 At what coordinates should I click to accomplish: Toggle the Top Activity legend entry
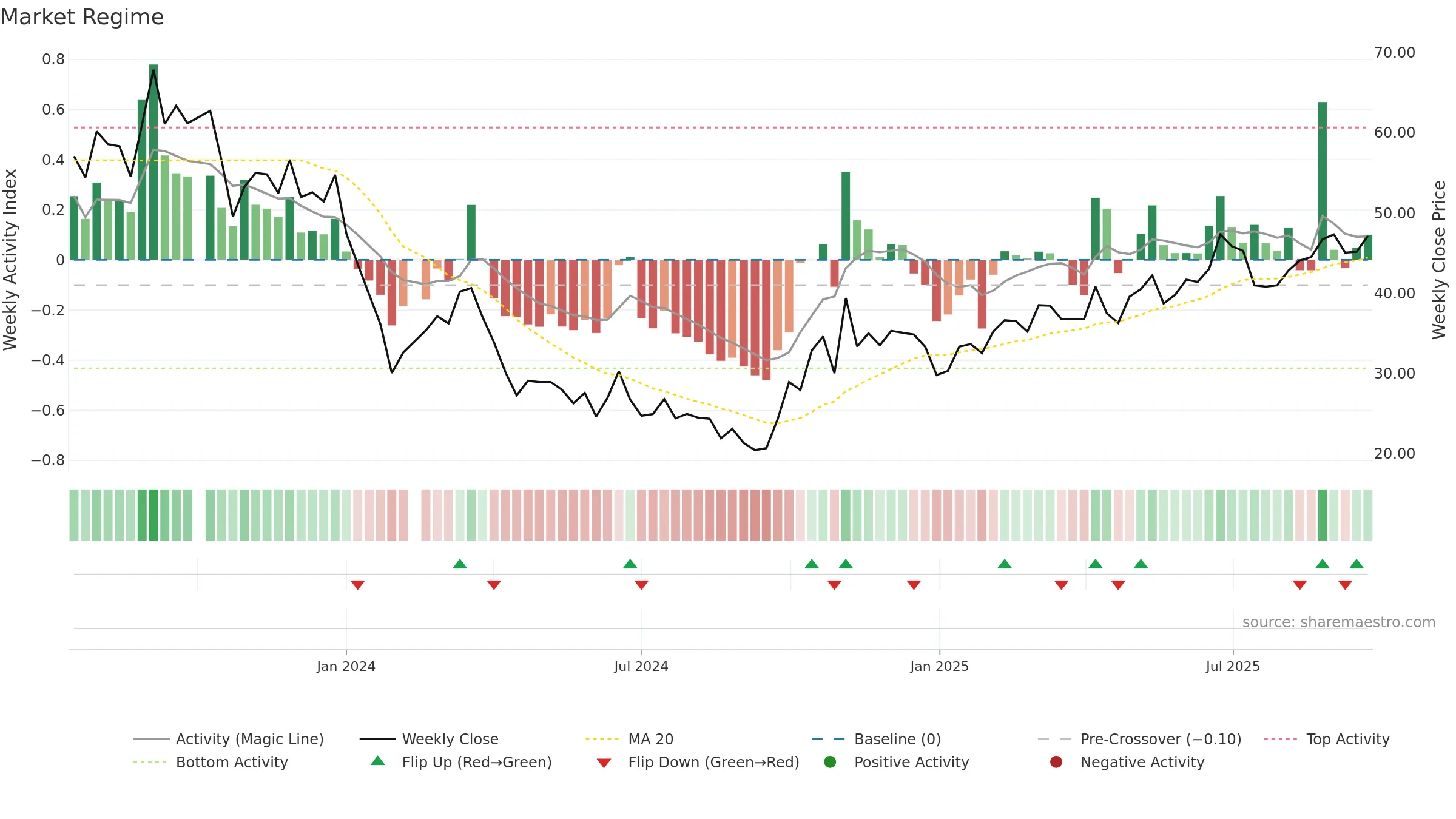tap(1327, 739)
